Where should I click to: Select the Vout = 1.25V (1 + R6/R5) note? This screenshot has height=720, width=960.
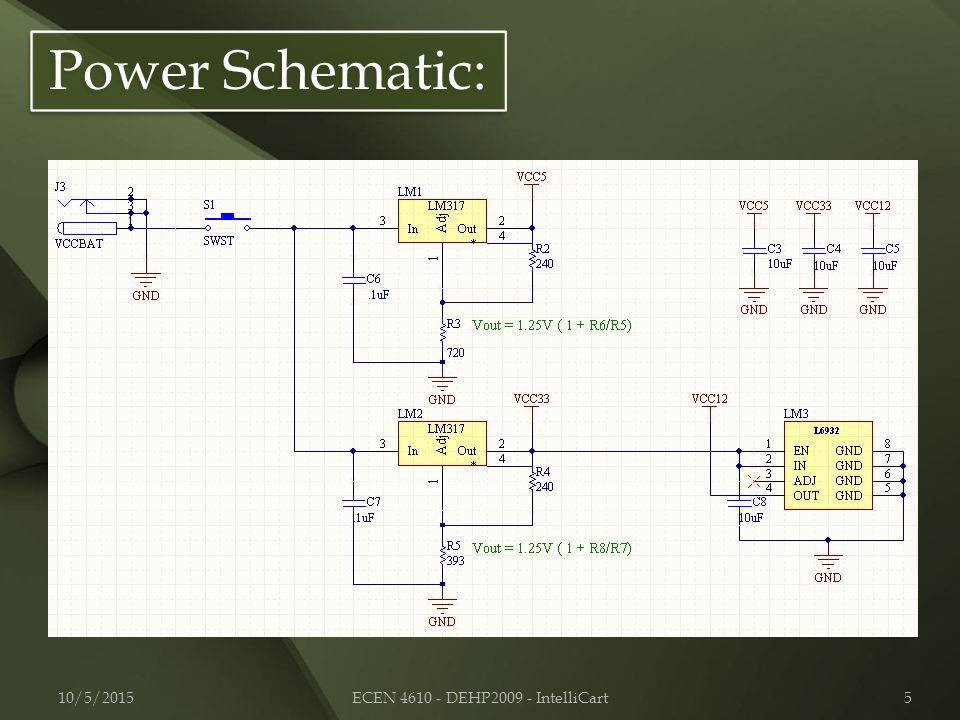point(552,325)
